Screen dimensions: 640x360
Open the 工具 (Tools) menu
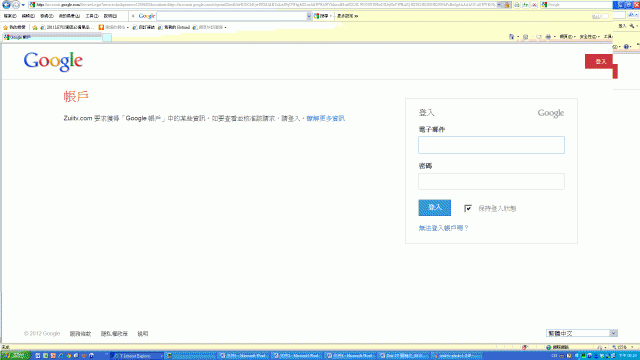point(92,16)
